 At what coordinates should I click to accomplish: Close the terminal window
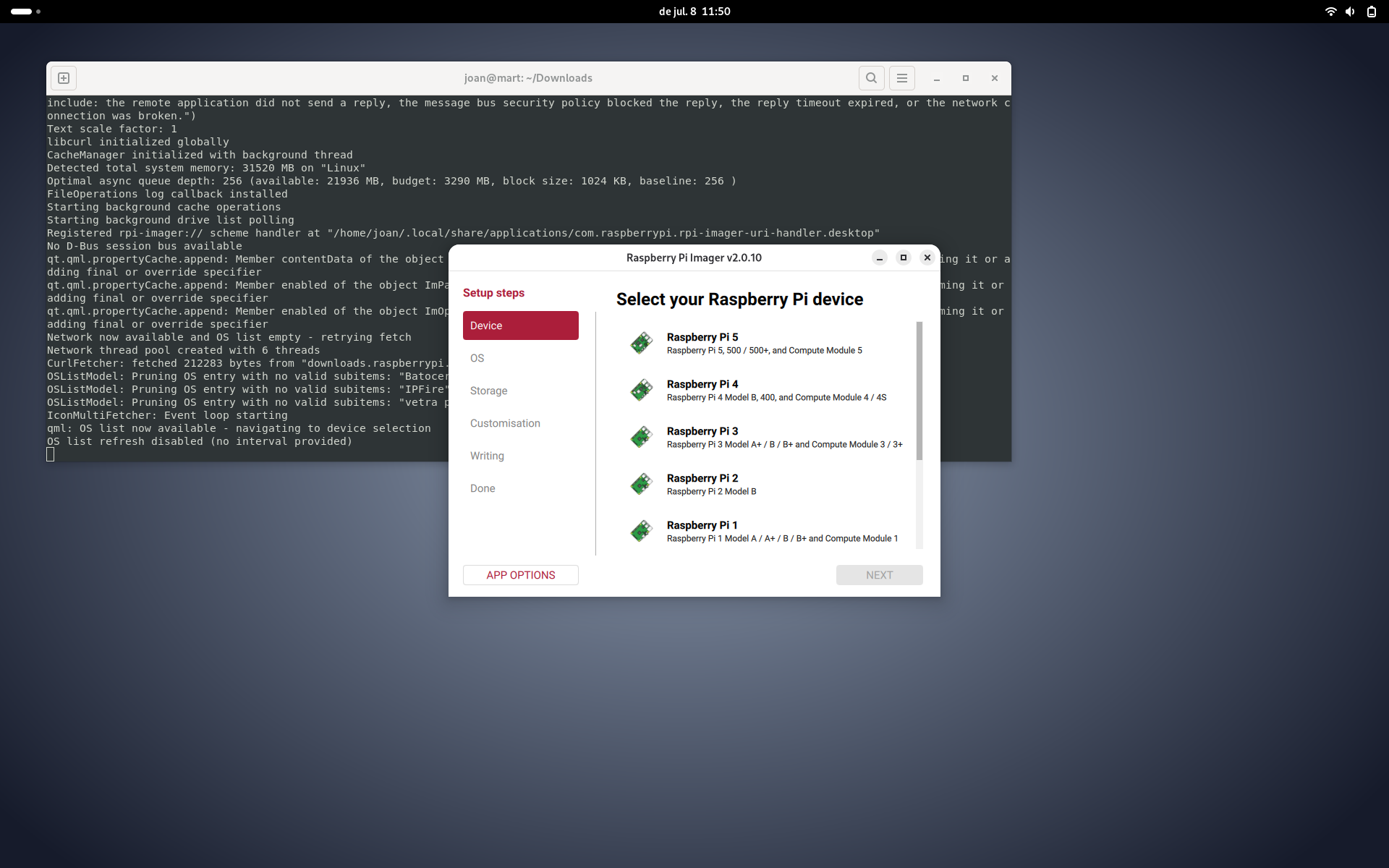pyautogui.click(x=995, y=78)
